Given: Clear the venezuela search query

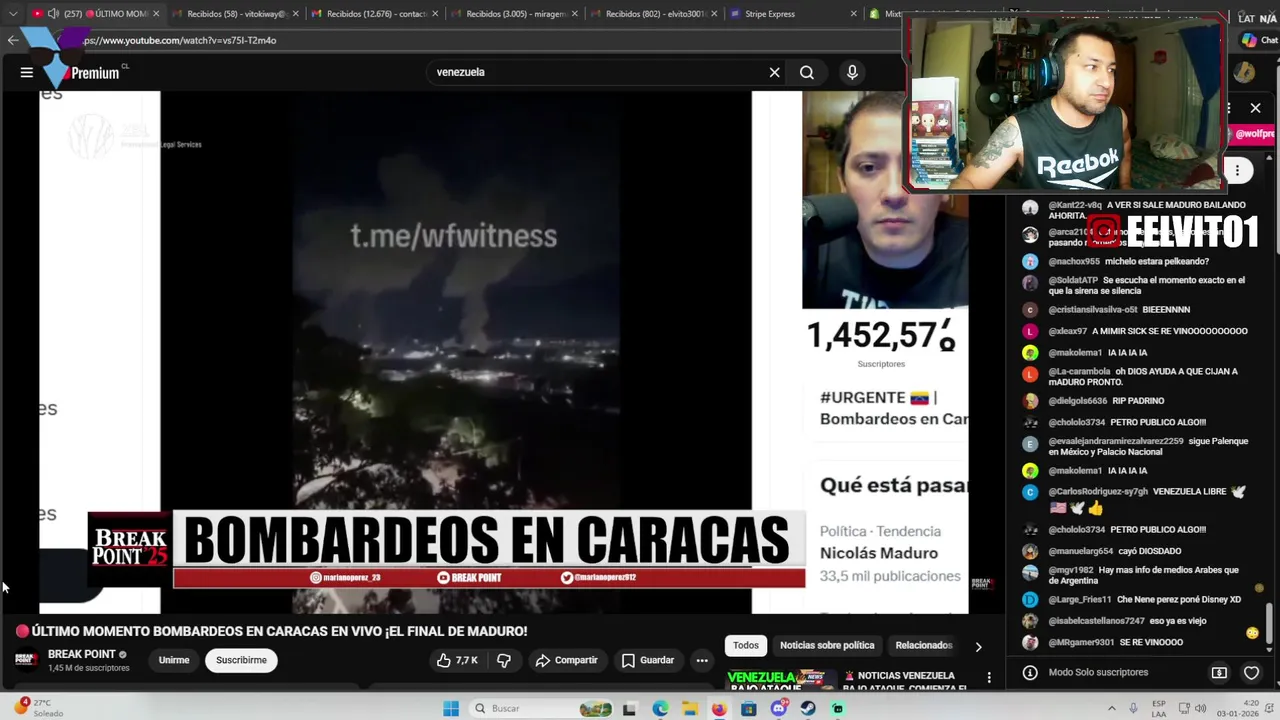Looking at the screenshot, I should [774, 72].
